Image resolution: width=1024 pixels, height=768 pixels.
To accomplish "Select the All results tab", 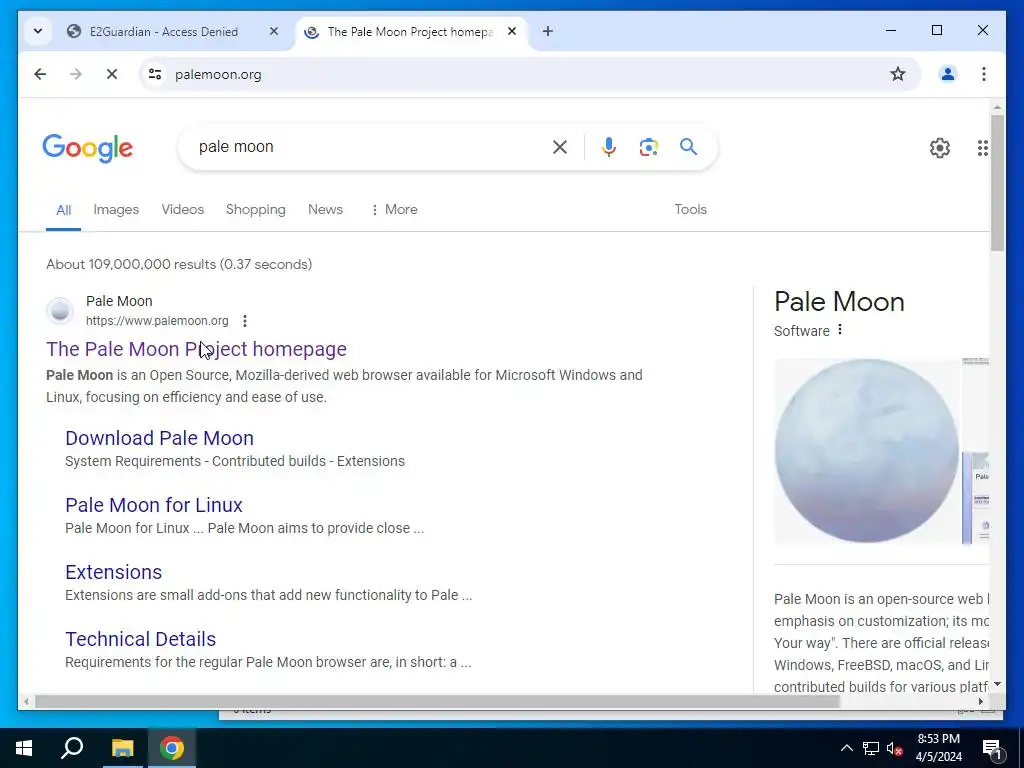I will [63, 210].
